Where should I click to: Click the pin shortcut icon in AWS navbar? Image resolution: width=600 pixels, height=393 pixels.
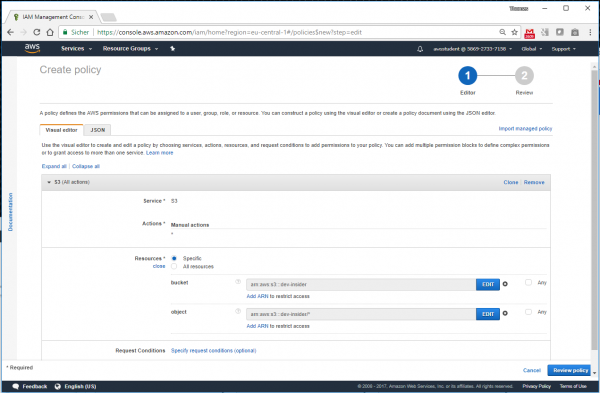tap(173, 49)
